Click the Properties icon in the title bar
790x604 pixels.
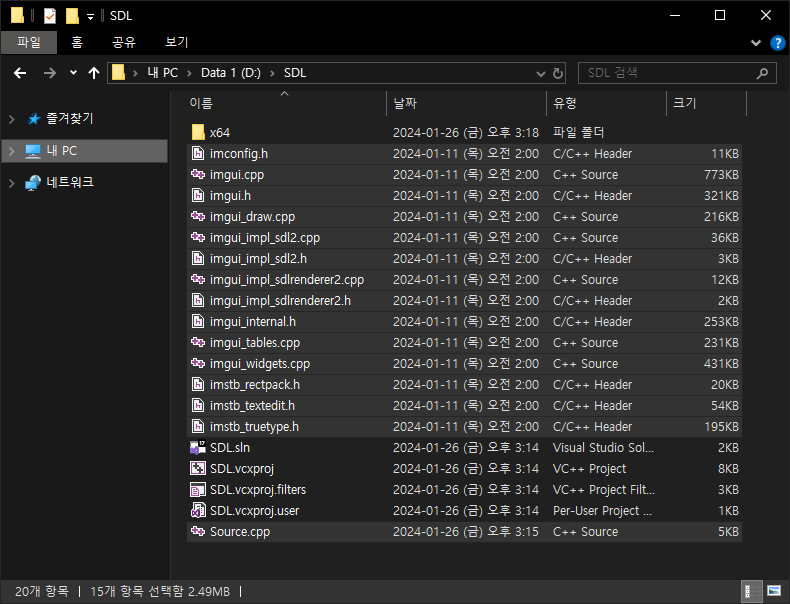(x=50, y=16)
